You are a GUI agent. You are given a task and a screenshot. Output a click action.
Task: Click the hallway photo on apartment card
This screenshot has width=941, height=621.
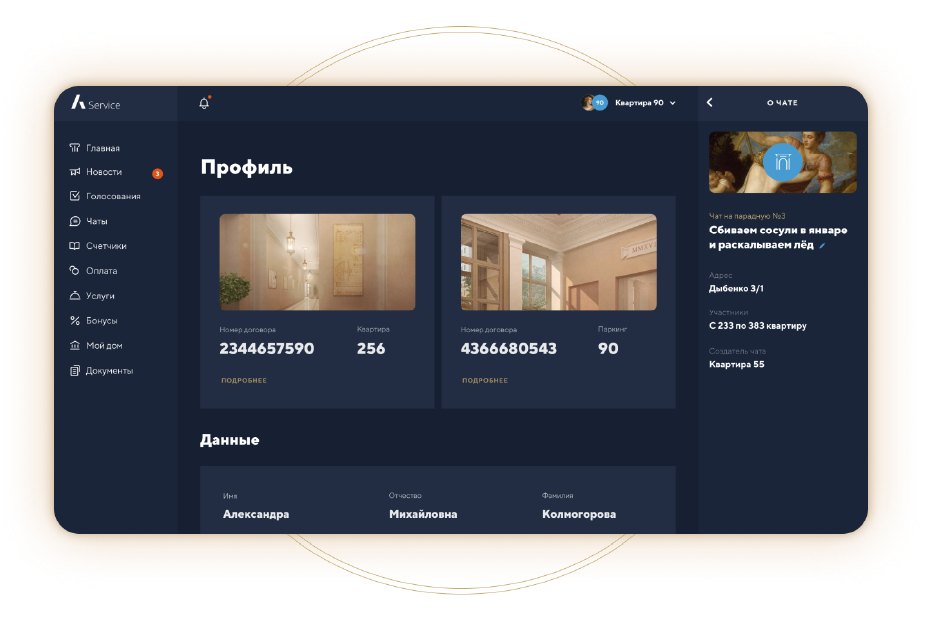tap(317, 262)
